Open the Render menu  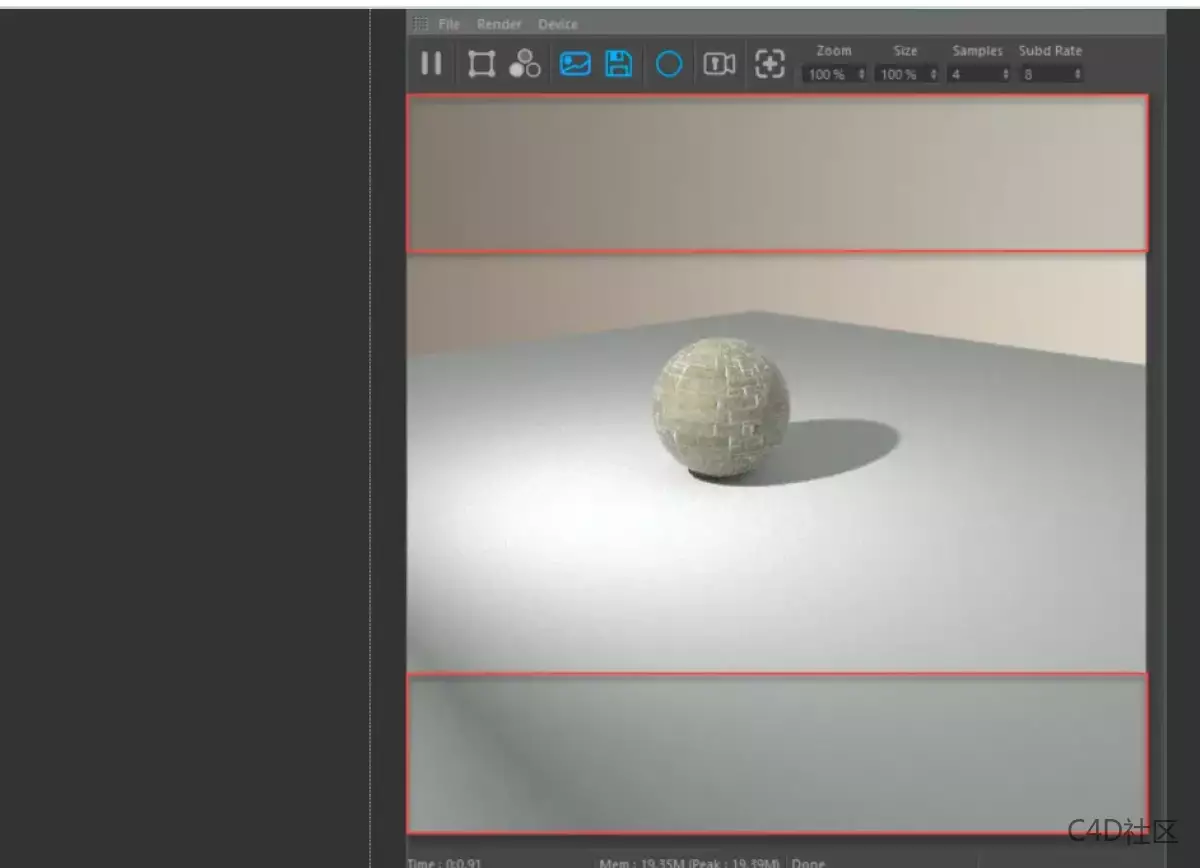pos(500,23)
